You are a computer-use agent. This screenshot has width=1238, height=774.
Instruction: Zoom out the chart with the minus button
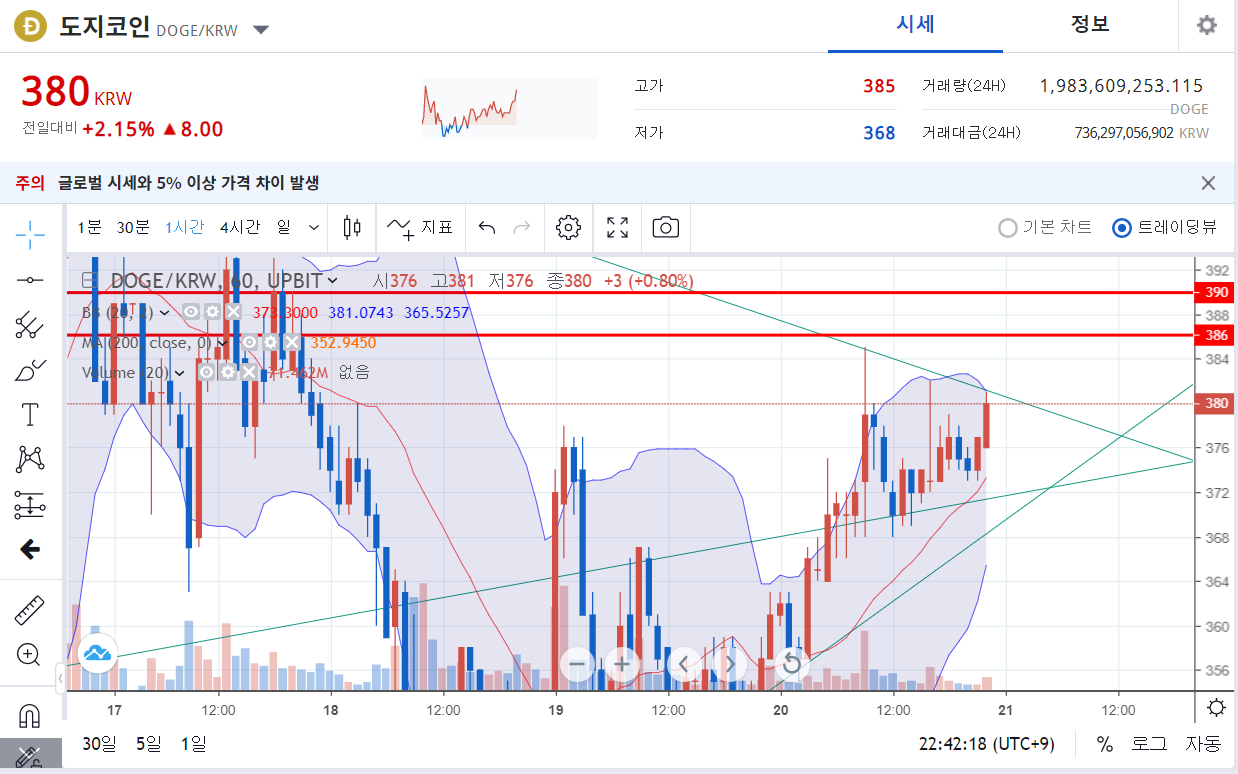[578, 663]
